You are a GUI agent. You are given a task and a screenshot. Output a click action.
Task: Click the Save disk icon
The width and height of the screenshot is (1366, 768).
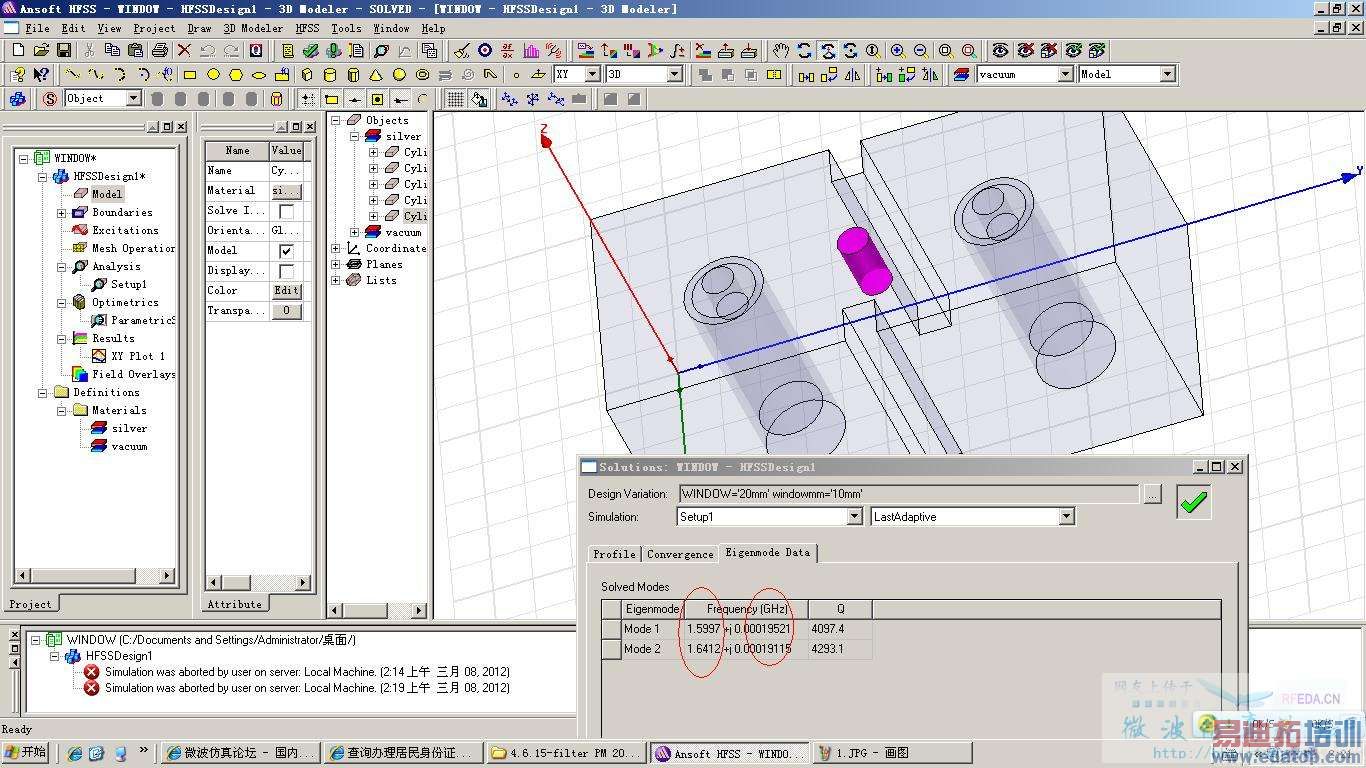[x=64, y=50]
